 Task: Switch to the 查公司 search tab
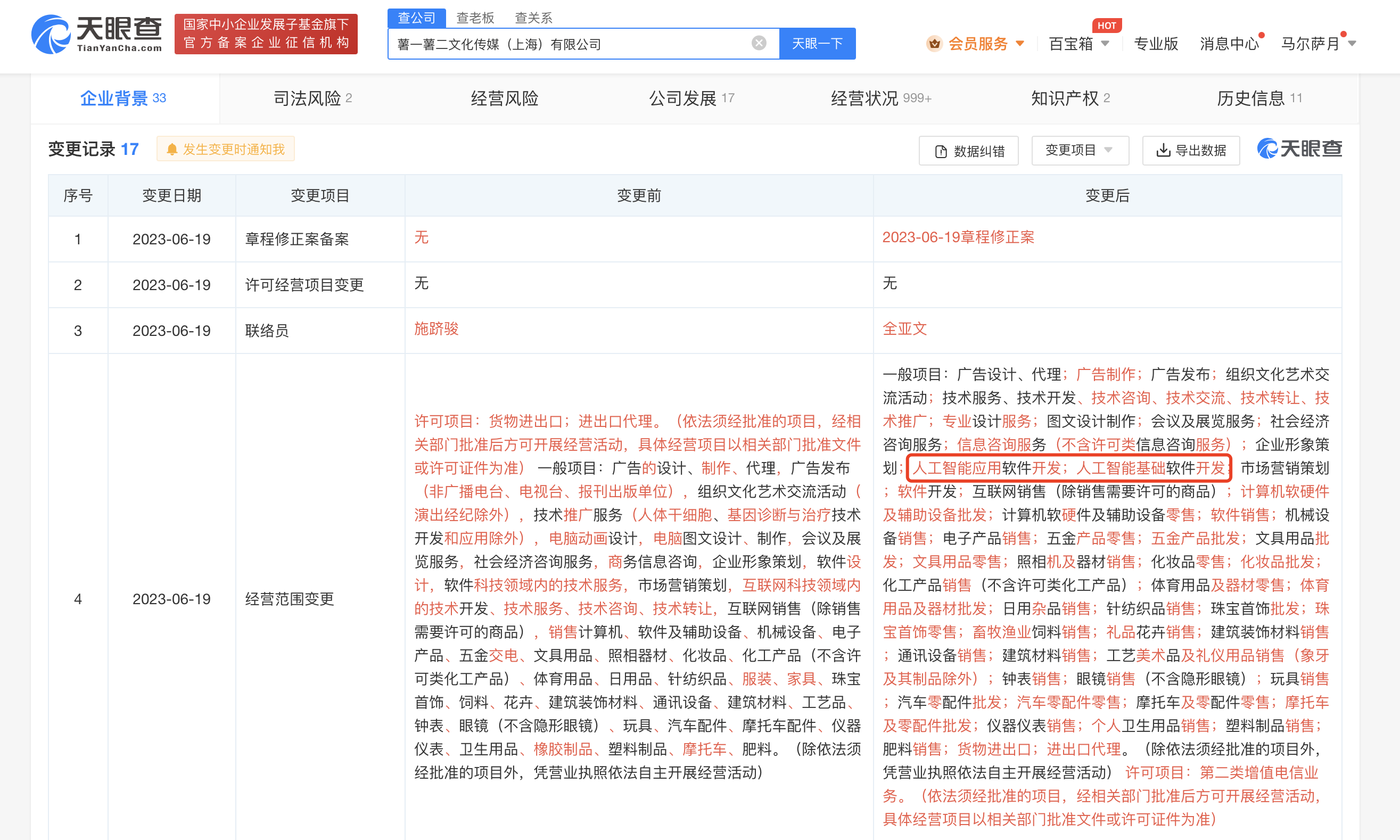(416, 18)
